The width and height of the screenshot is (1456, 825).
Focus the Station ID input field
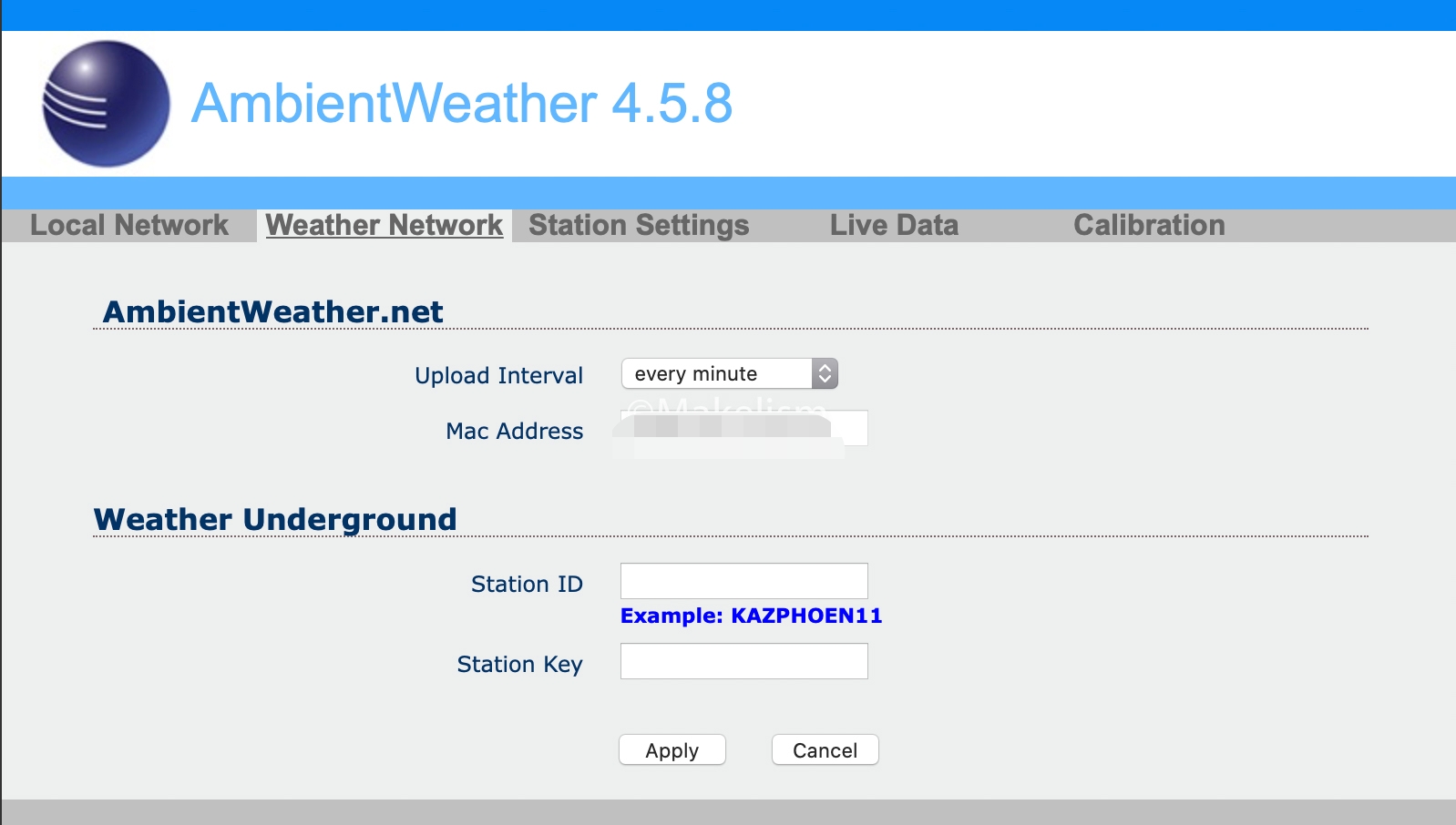click(x=744, y=581)
